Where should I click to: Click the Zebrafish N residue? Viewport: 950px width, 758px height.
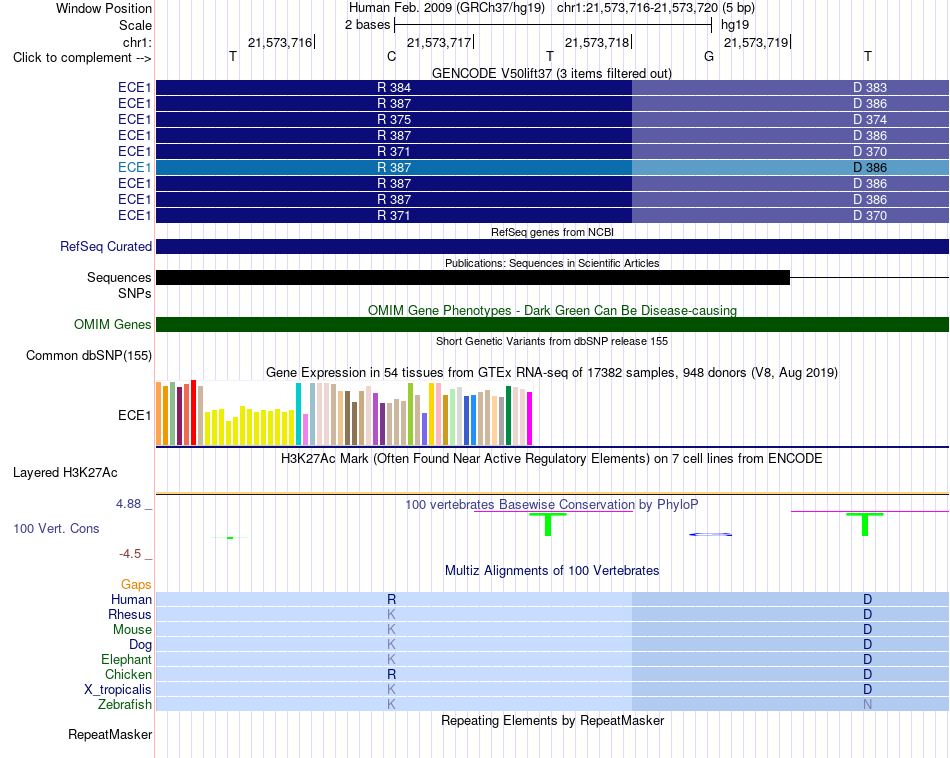868,705
